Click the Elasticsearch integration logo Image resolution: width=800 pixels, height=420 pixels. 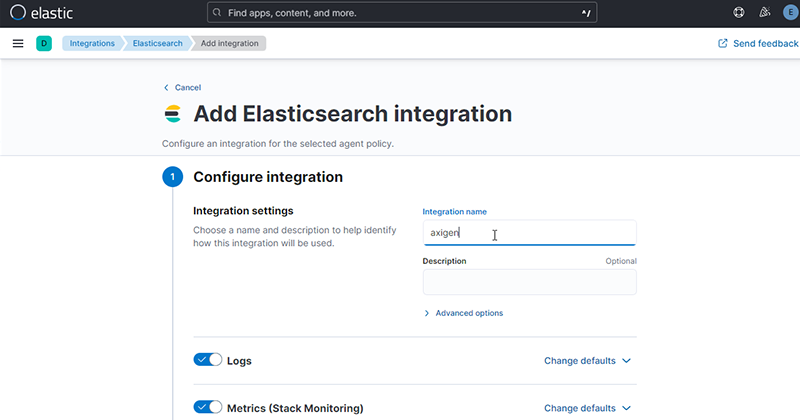coord(173,114)
